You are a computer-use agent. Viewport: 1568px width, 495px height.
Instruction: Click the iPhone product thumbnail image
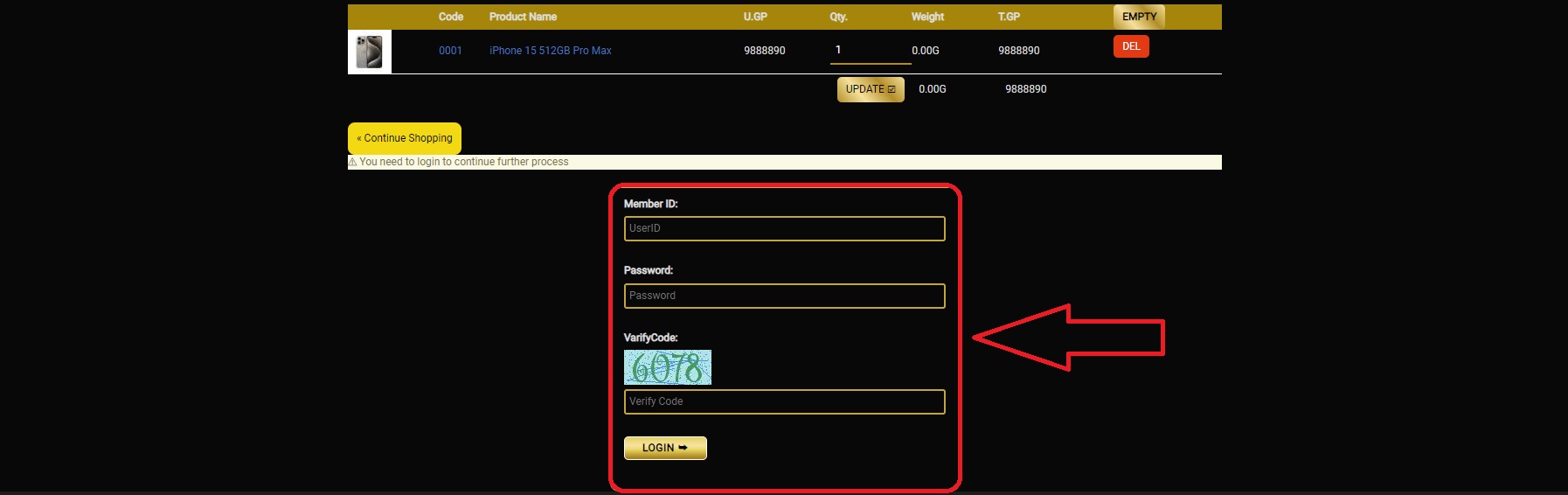point(369,52)
